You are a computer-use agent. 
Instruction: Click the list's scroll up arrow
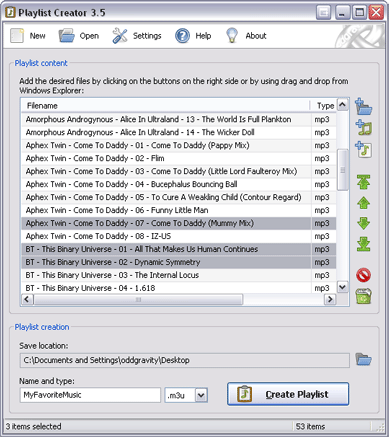click(343, 105)
